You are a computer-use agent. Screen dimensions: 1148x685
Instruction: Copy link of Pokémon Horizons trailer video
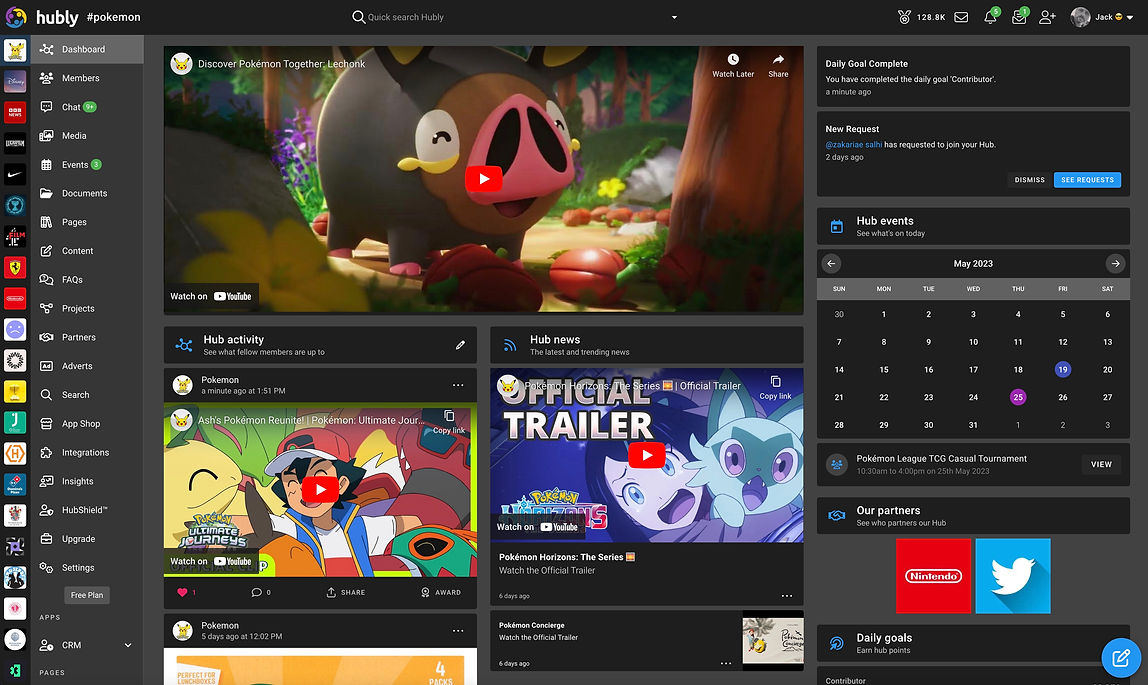(775, 388)
